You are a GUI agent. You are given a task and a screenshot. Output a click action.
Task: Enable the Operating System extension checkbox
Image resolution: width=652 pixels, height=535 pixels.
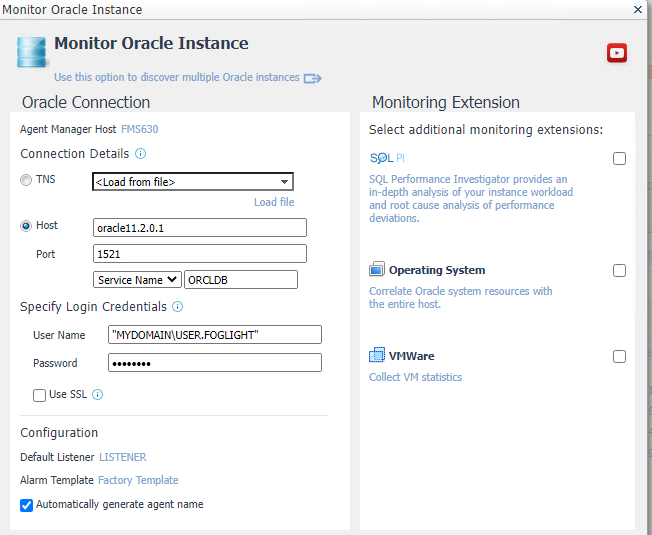tap(620, 271)
